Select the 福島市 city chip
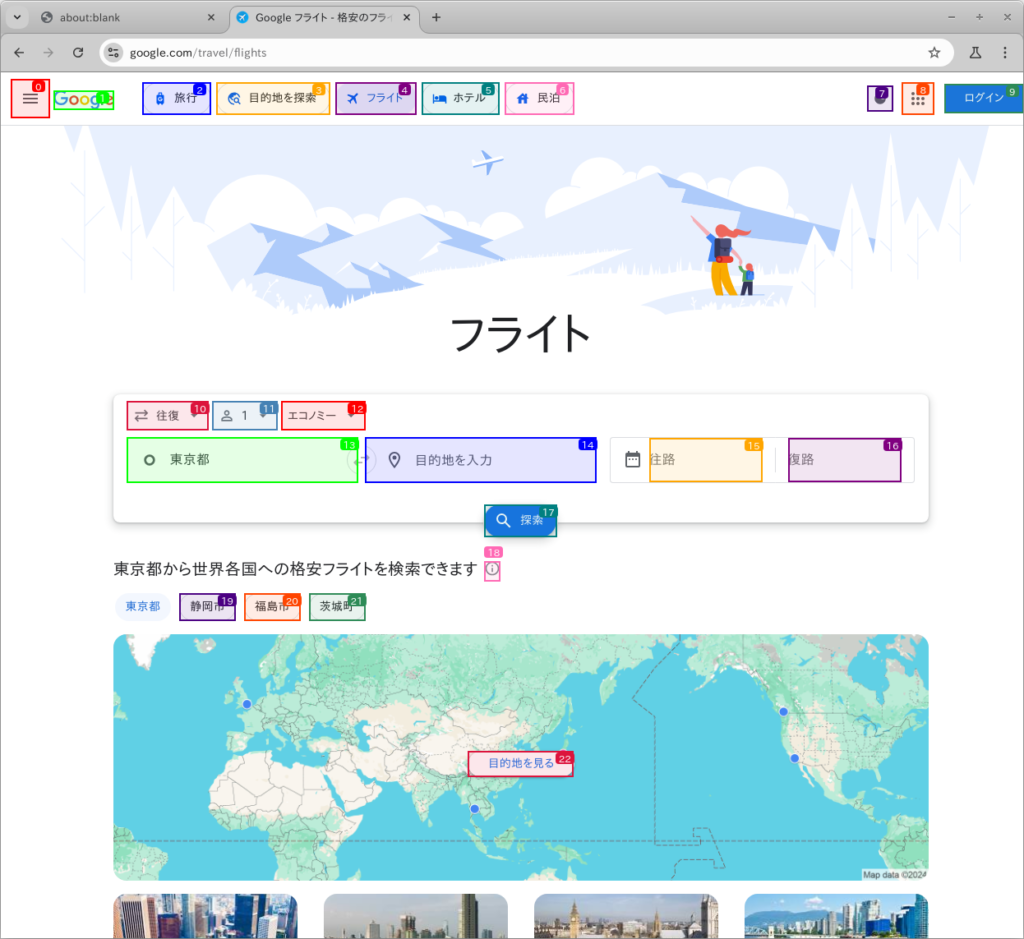The width and height of the screenshot is (1024, 939). point(272,607)
